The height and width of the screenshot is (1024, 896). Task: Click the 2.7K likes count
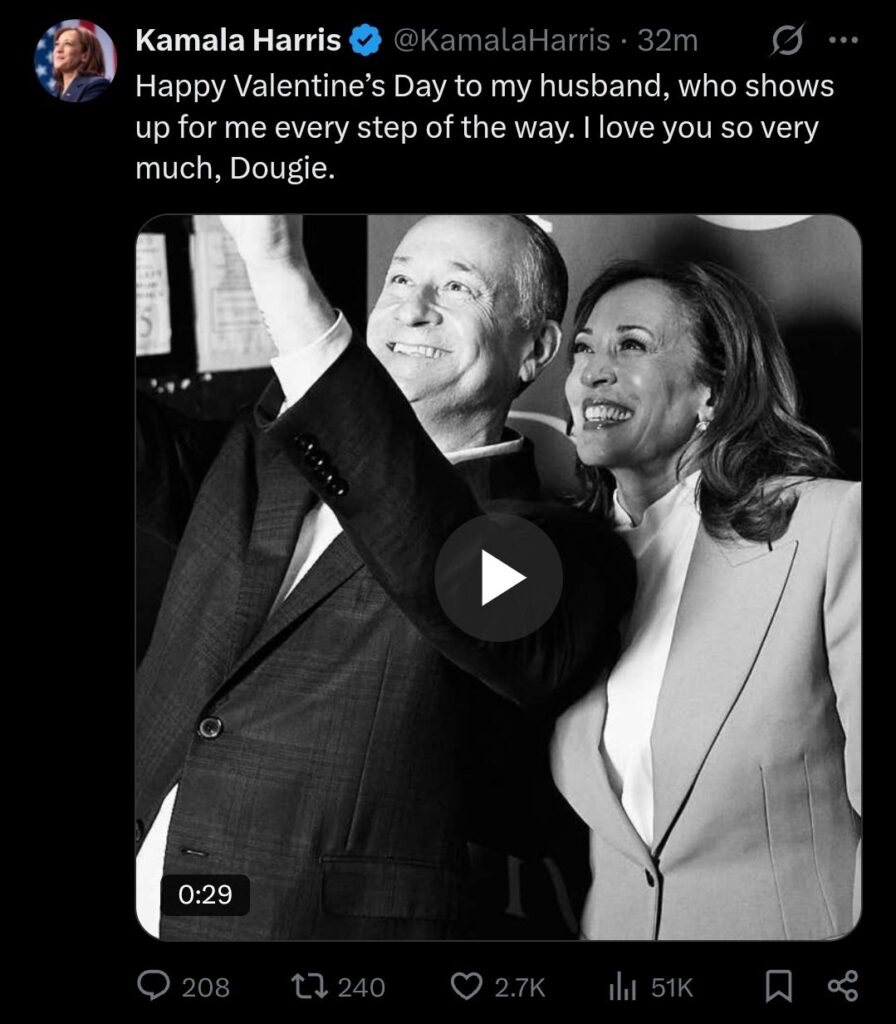(520, 988)
